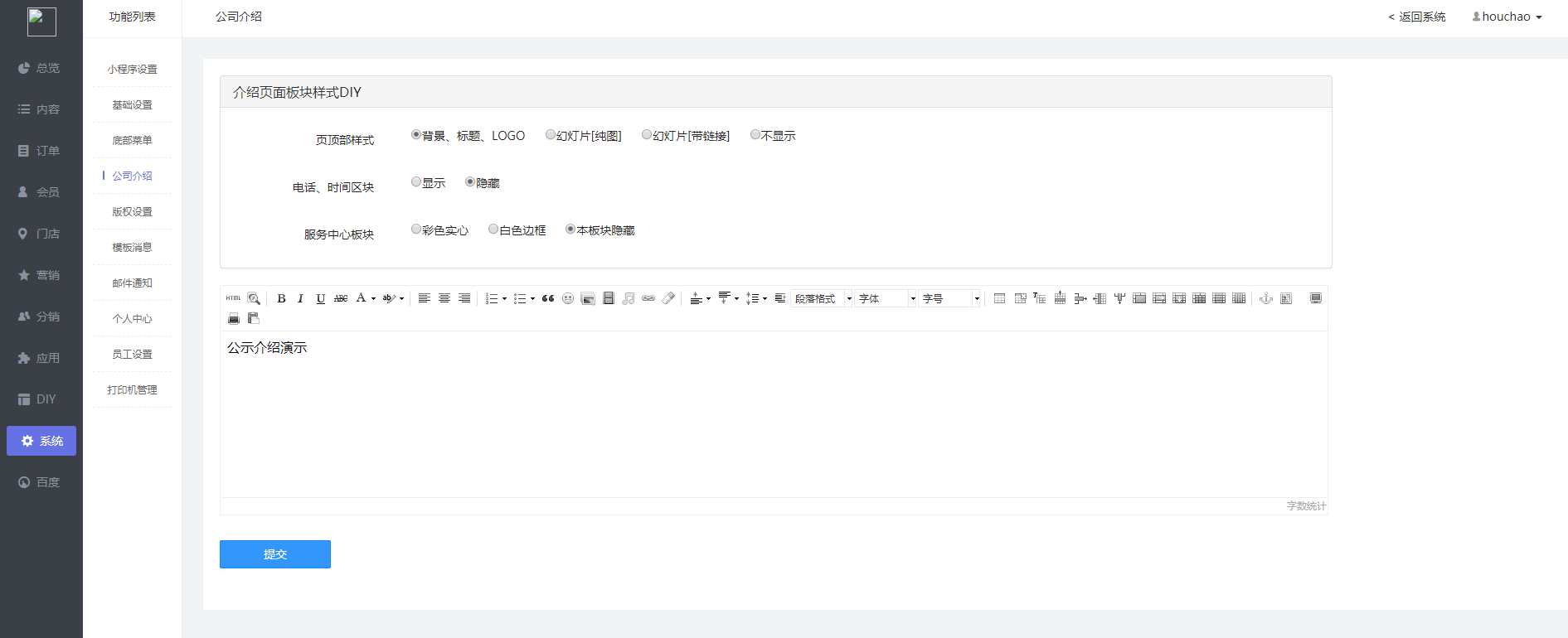Screen dimensions: 1568x638
Task: Click the 返回系统 link
Action: click(x=1416, y=17)
